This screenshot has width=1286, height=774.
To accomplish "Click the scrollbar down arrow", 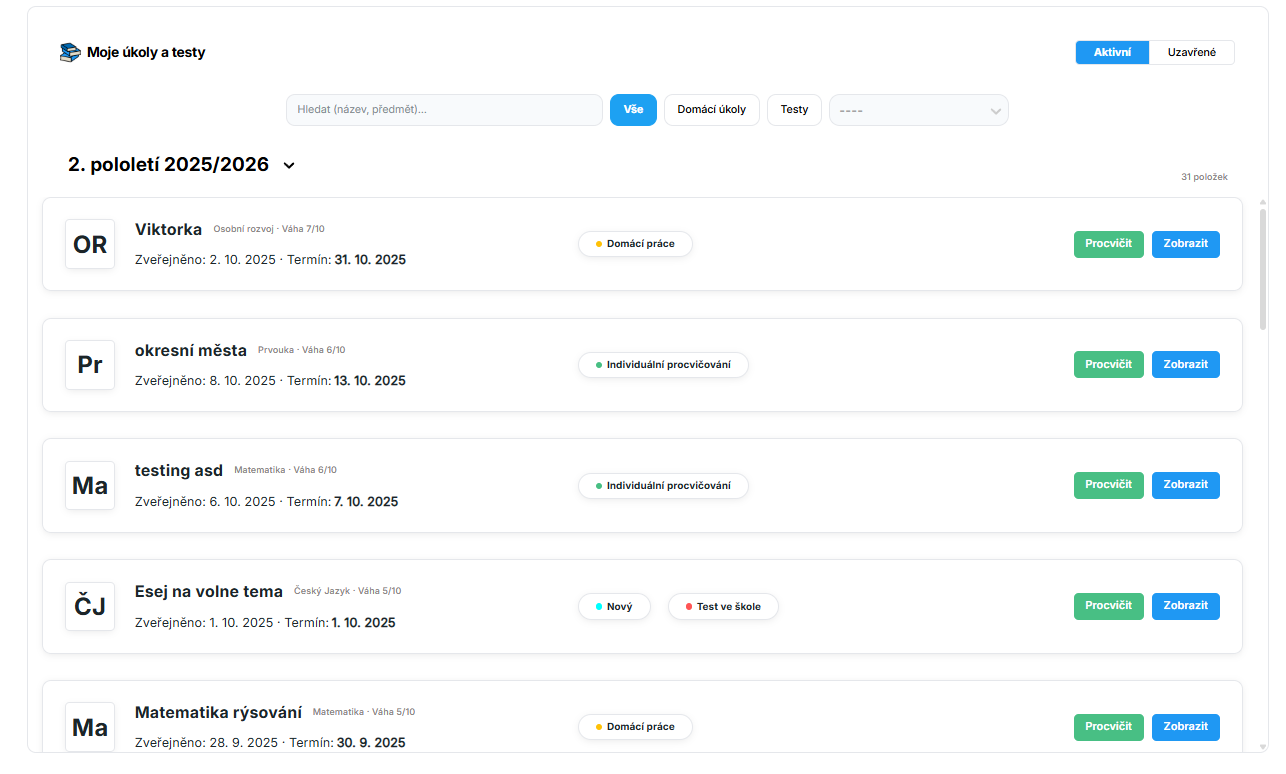I will tap(1263, 746).
